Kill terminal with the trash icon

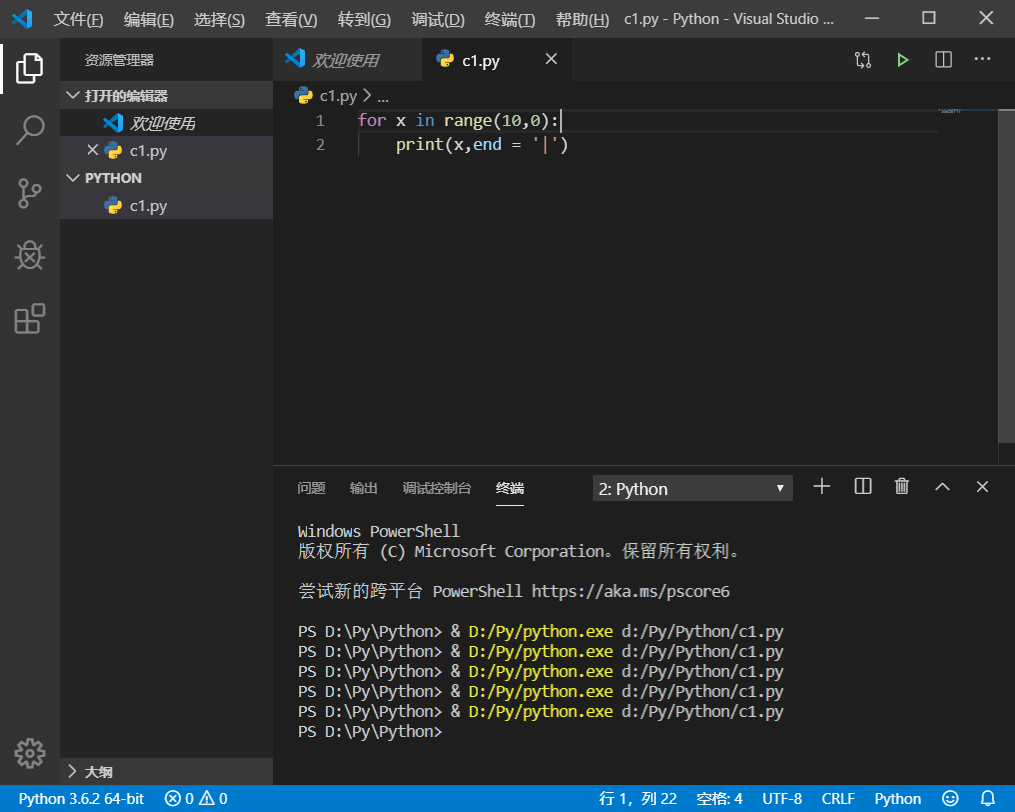tap(902, 487)
